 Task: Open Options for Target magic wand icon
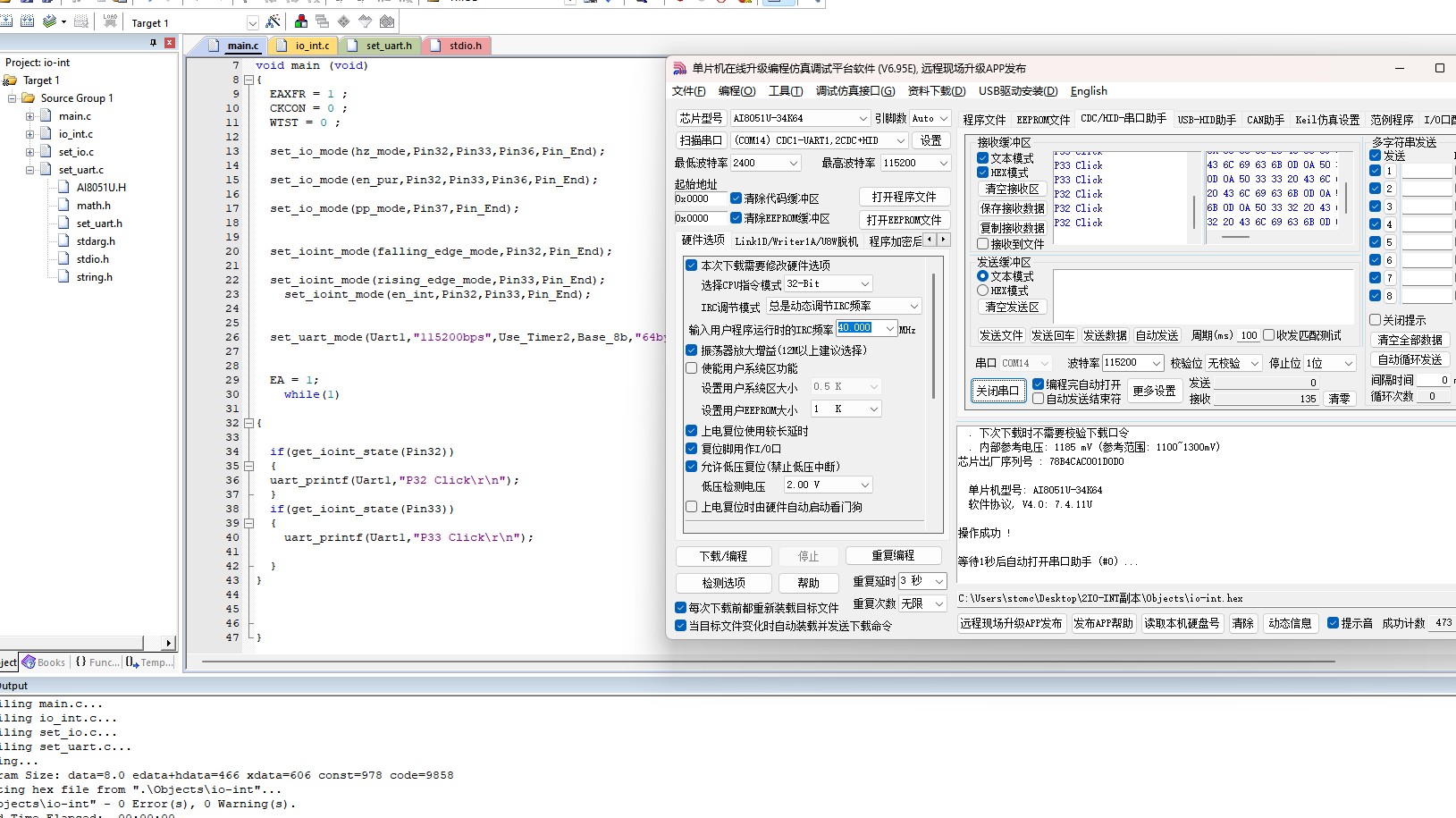[274, 21]
